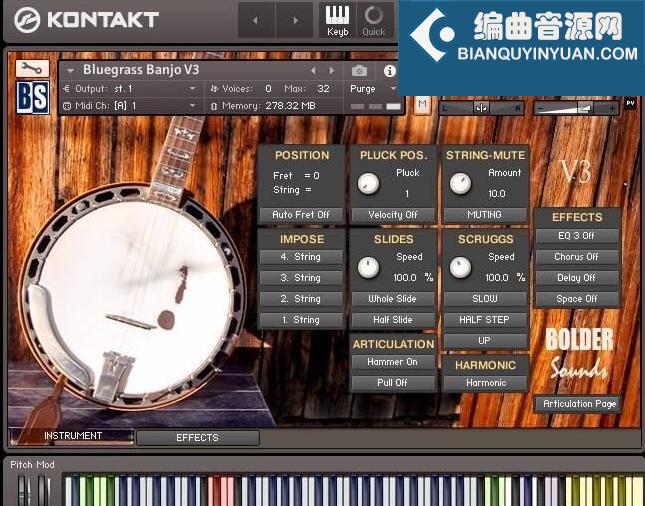Open the Quick load panel
Viewport: 645px width, 506px height.
pos(374,20)
